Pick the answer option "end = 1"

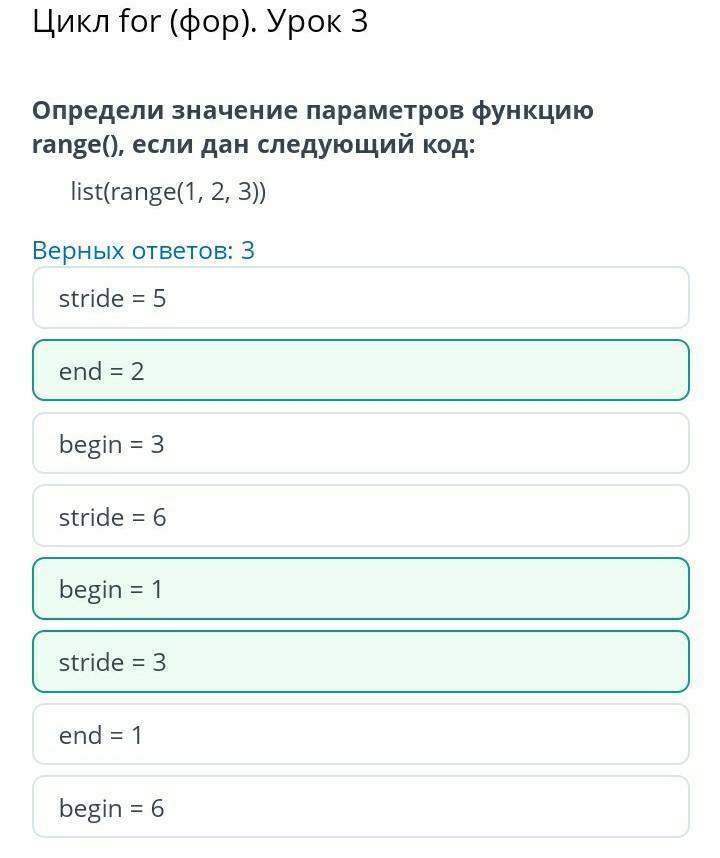coord(360,735)
